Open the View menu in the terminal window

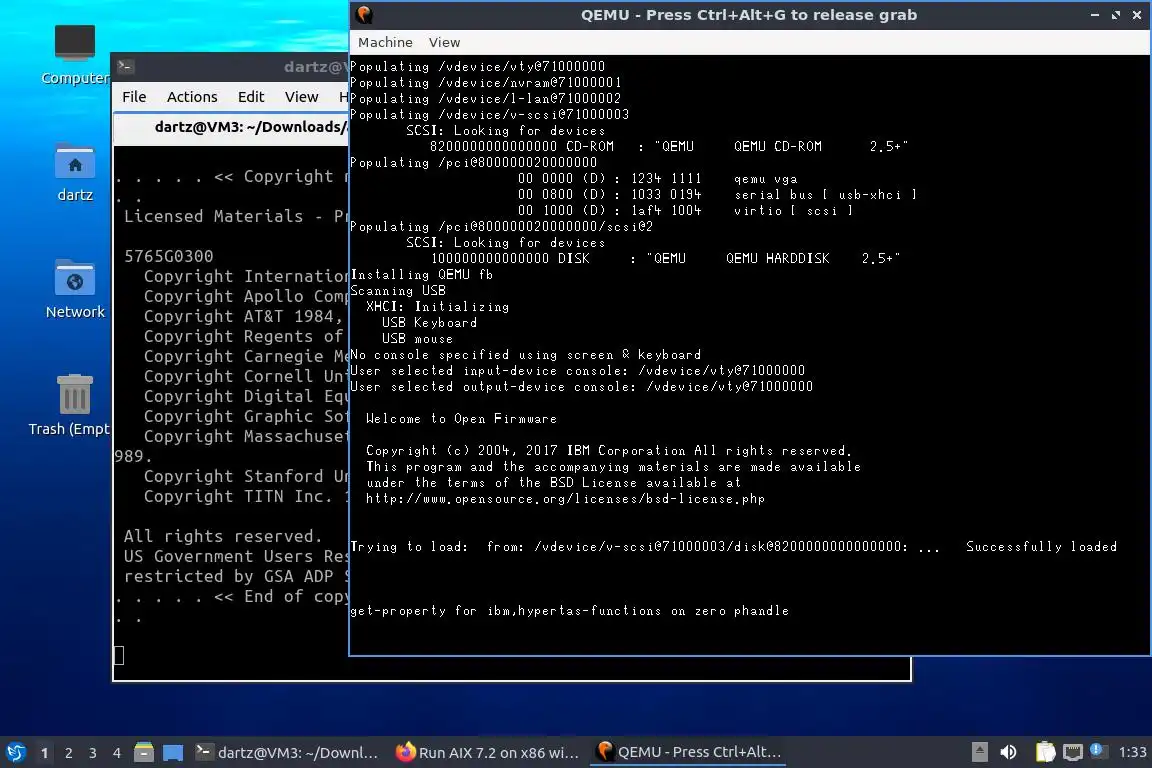pyautogui.click(x=301, y=97)
